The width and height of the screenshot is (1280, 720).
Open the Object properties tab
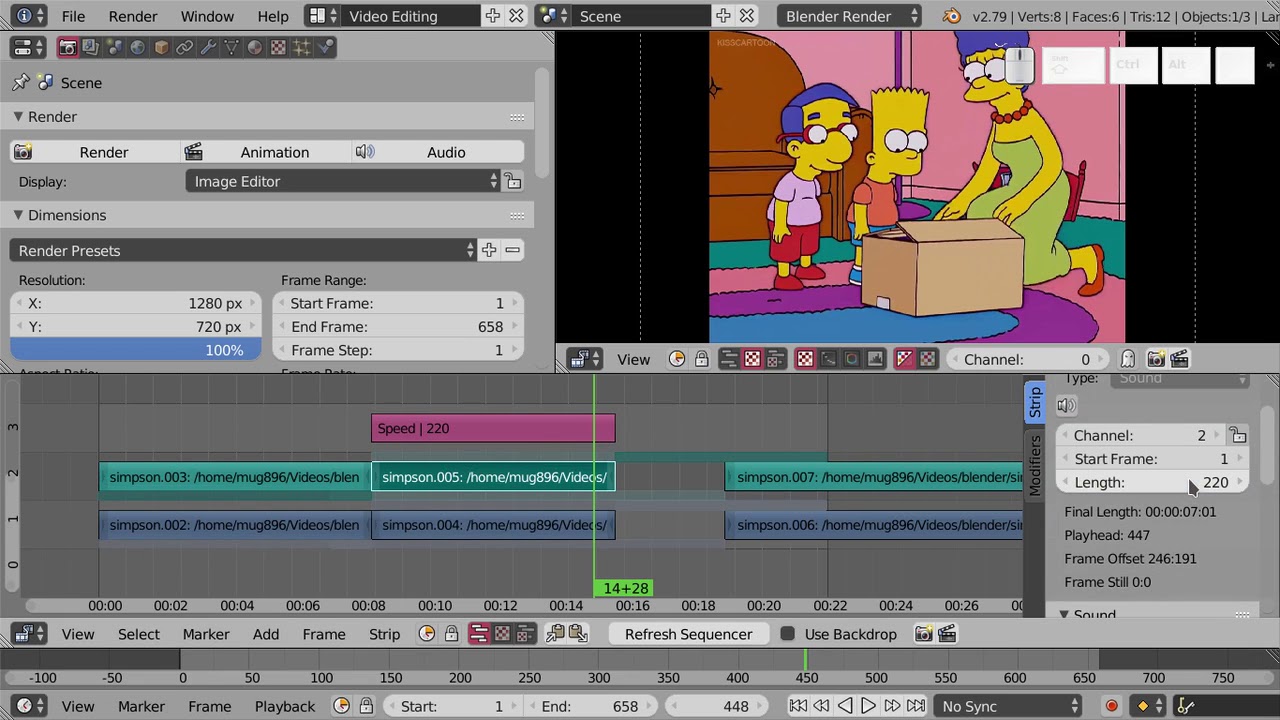161,47
